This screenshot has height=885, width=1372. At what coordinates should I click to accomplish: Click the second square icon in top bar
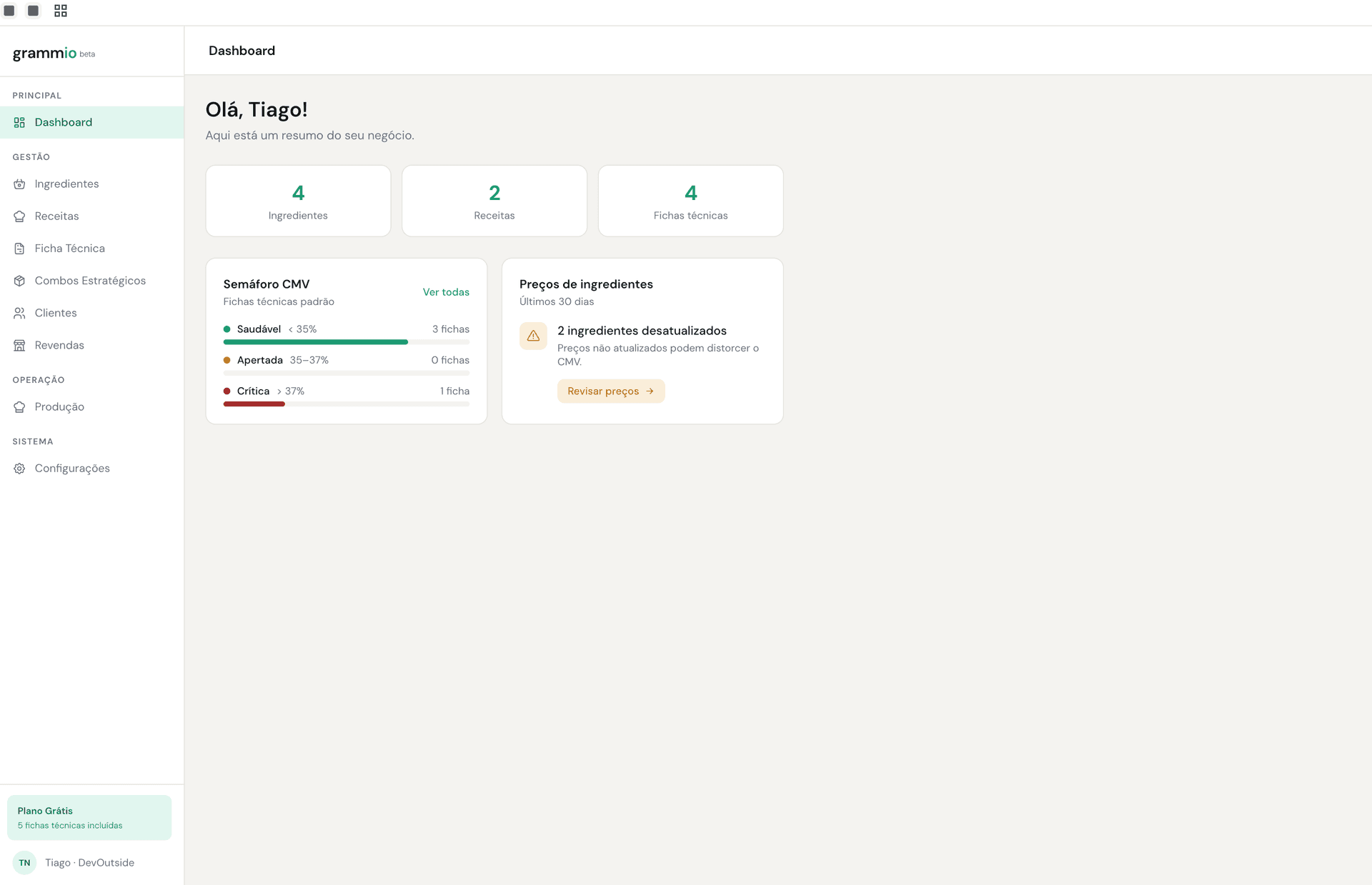33,11
